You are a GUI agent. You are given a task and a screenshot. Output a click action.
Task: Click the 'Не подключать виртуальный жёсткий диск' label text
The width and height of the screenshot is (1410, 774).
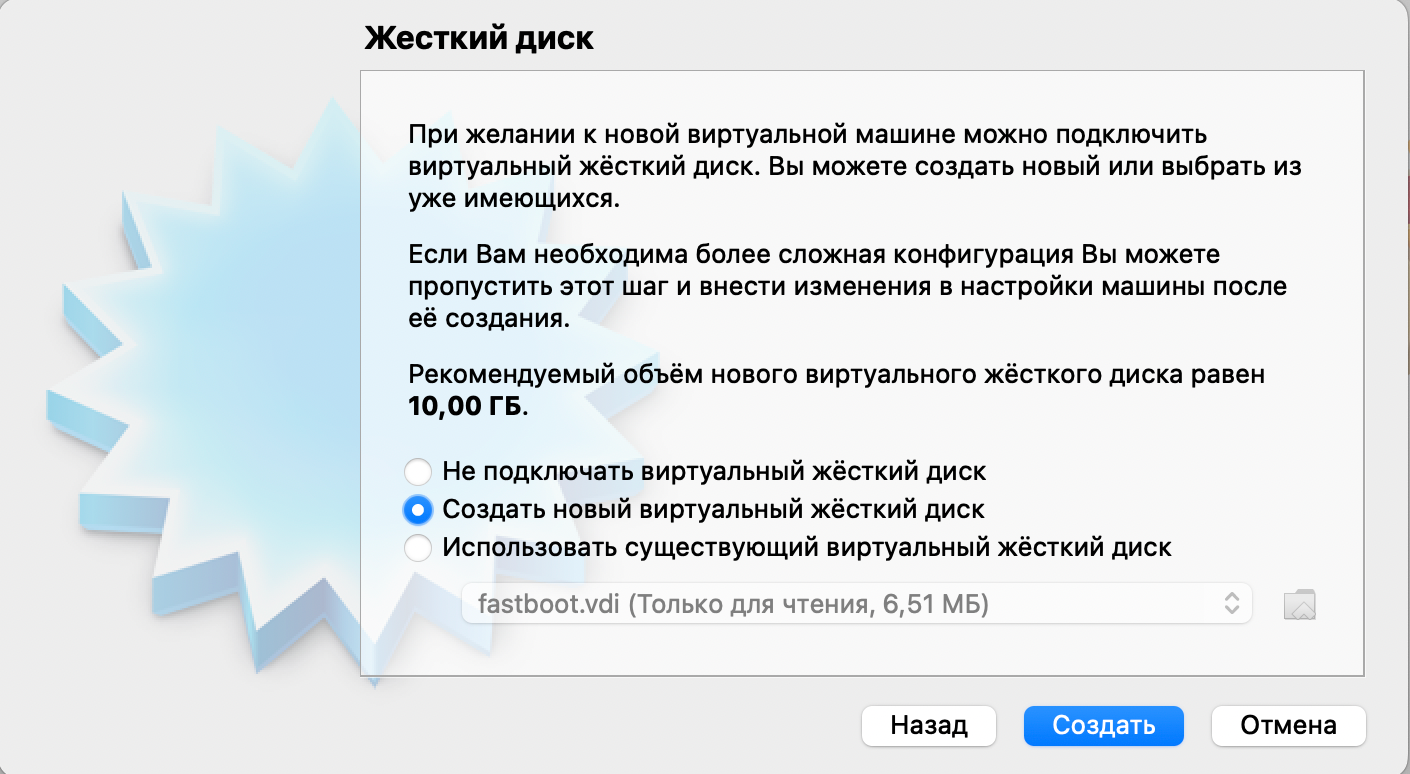click(x=714, y=471)
